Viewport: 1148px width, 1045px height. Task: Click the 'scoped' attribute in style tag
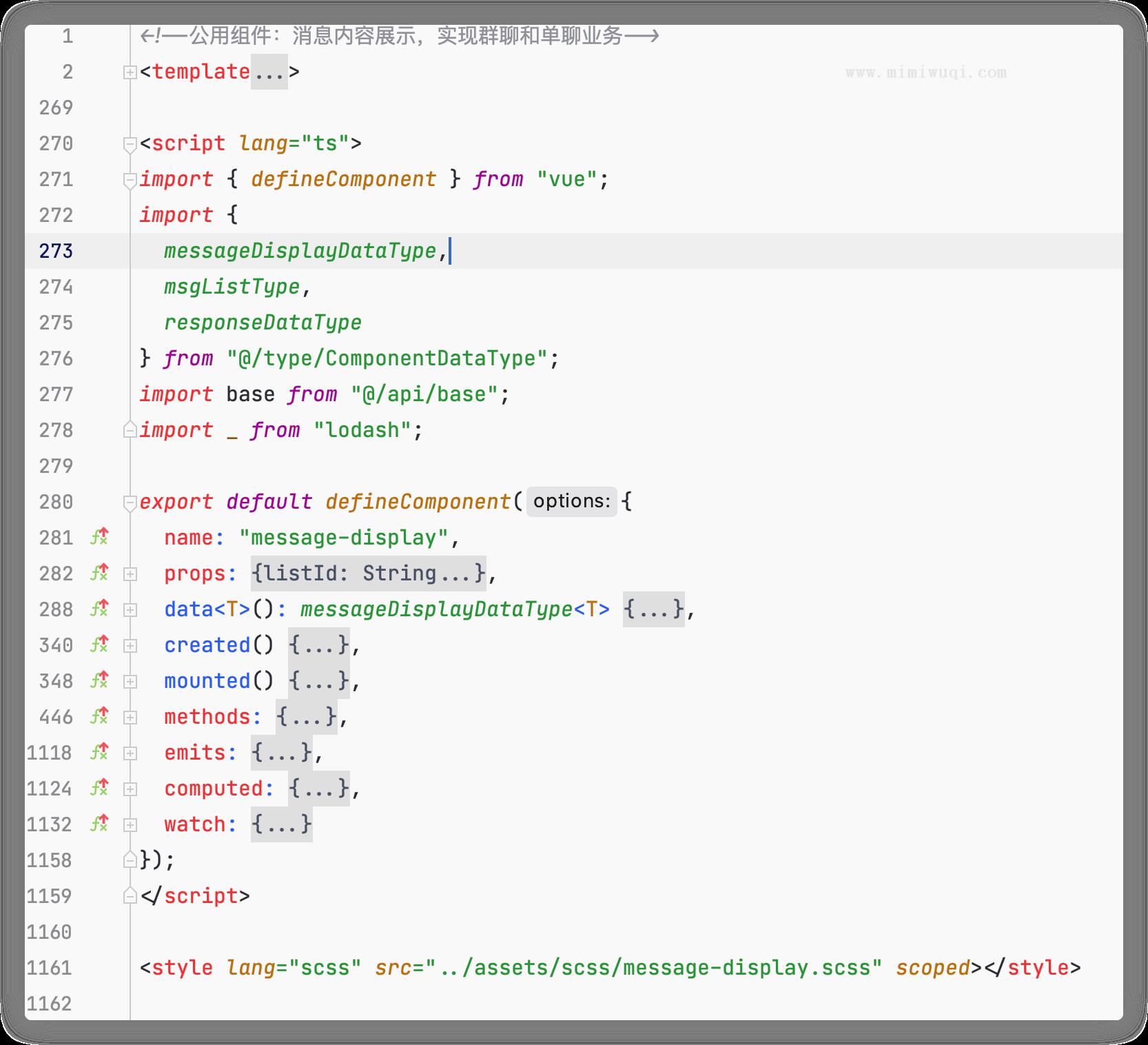tap(933, 968)
